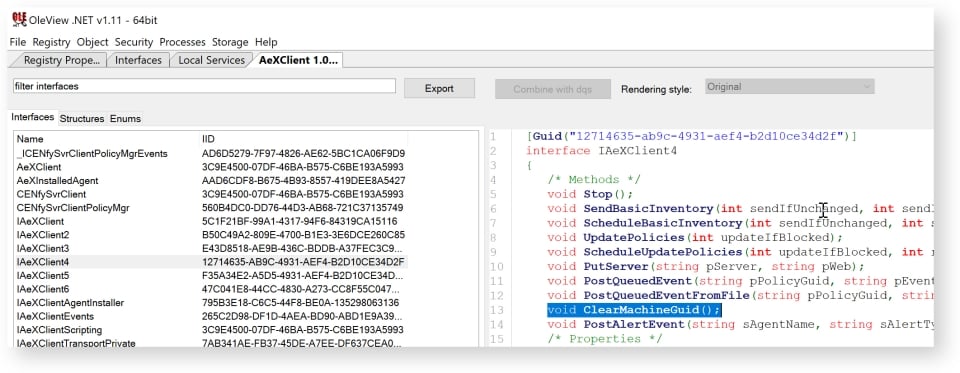Click the void Stop() method line
The image size is (960, 373).
coord(590,194)
